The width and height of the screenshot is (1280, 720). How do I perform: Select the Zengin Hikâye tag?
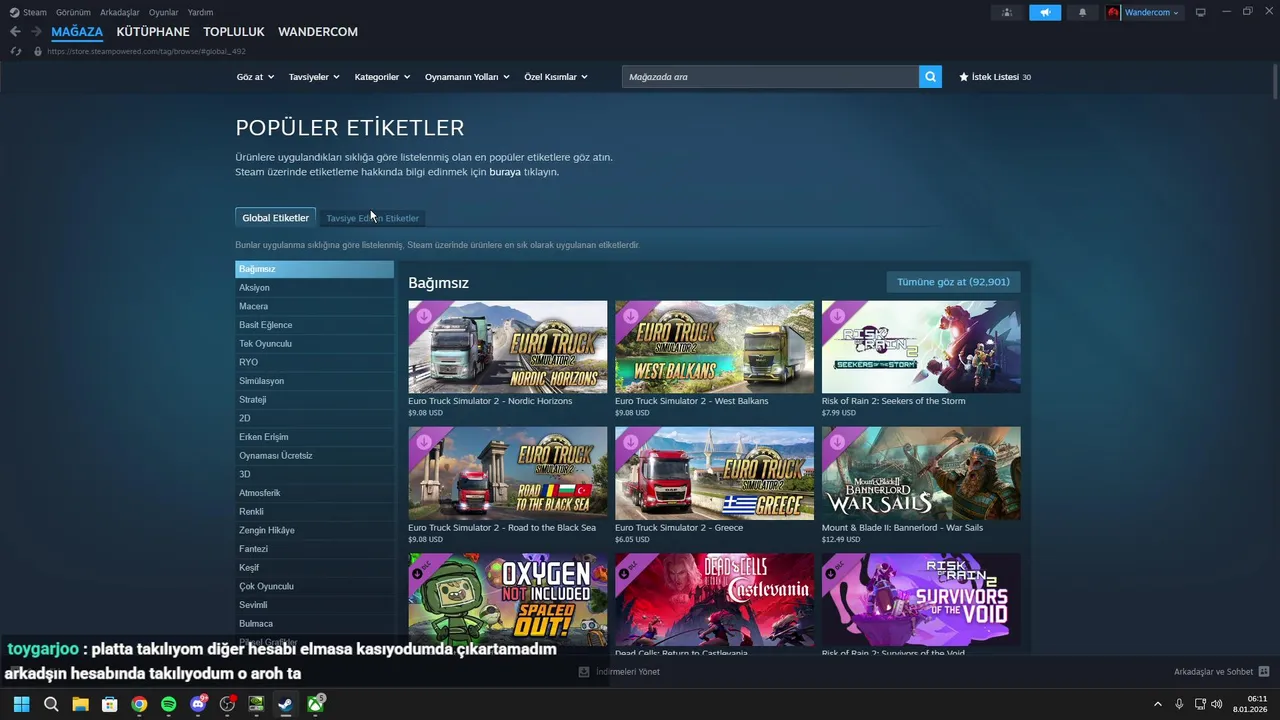314,530
